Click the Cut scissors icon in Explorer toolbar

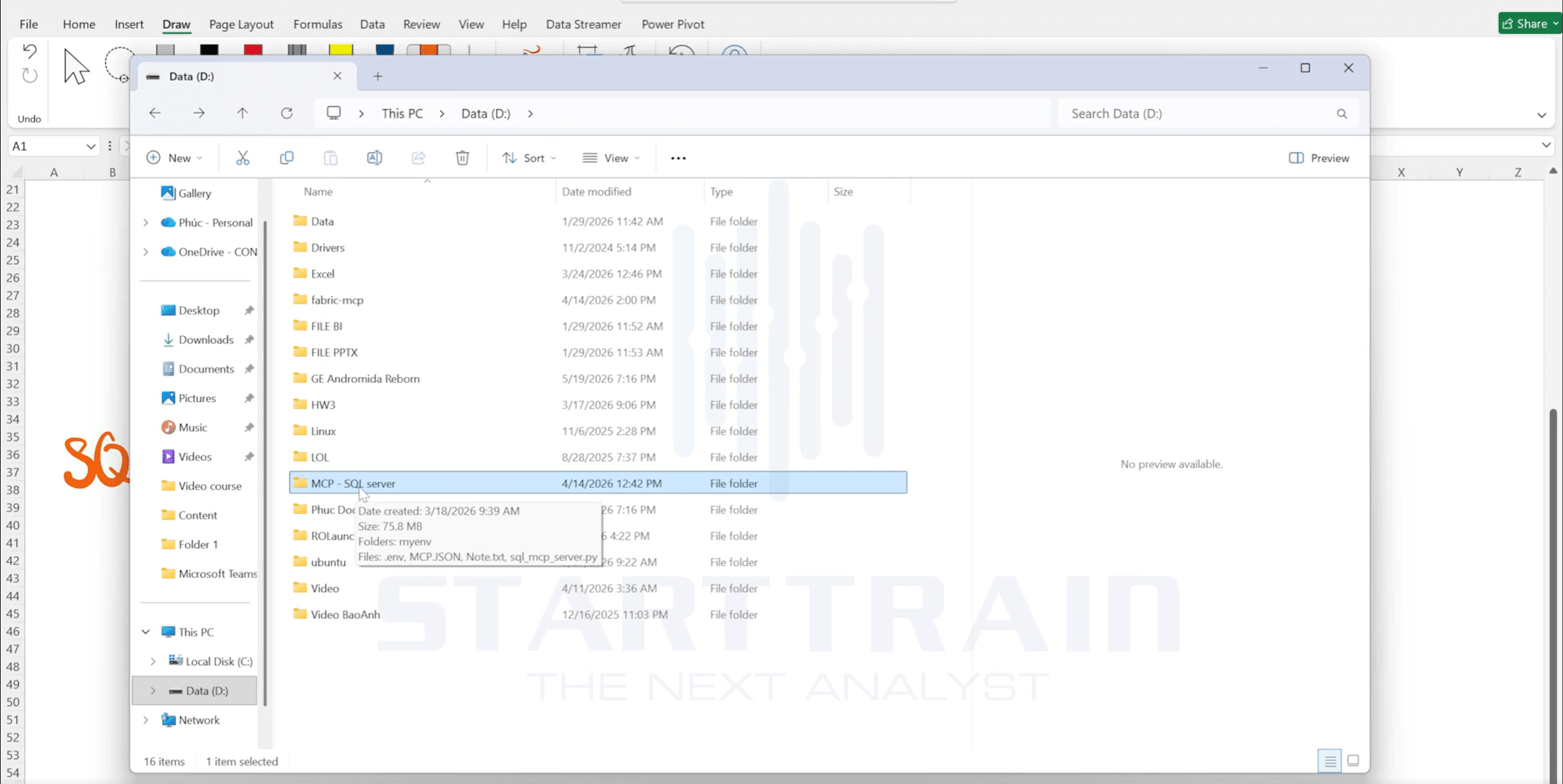tap(243, 158)
